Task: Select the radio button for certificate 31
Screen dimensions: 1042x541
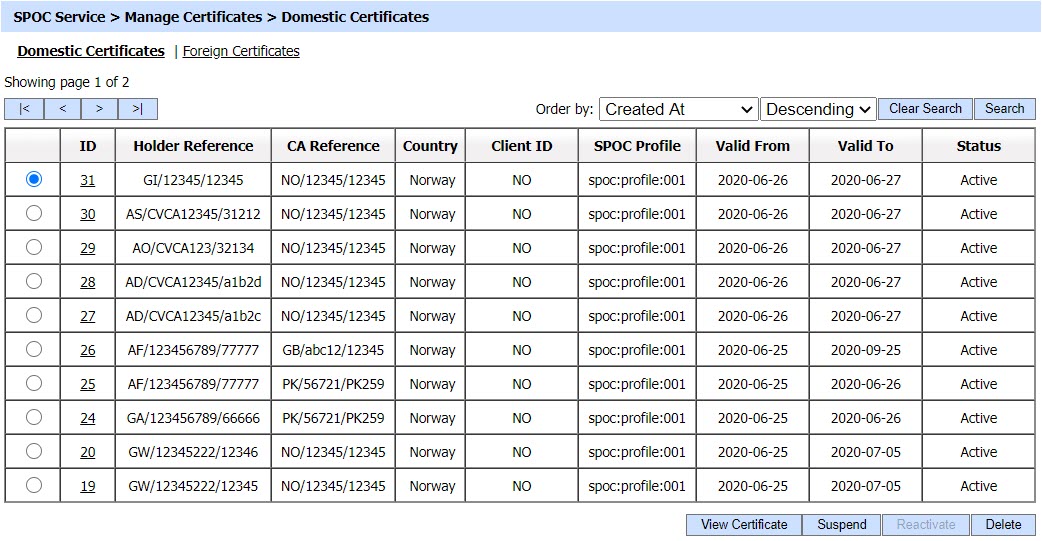Action: point(34,179)
